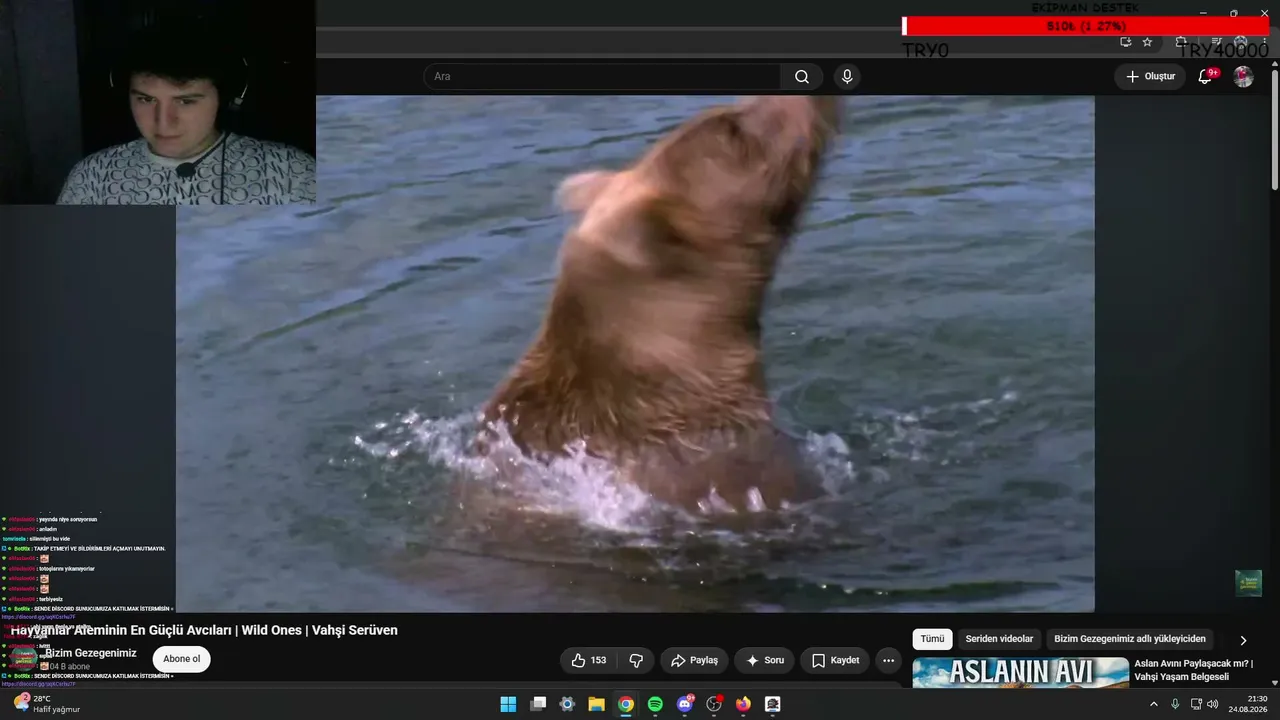Open the YouTube account avatar menu
Viewport: 1280px width, 720px height.
point(1243,77)
